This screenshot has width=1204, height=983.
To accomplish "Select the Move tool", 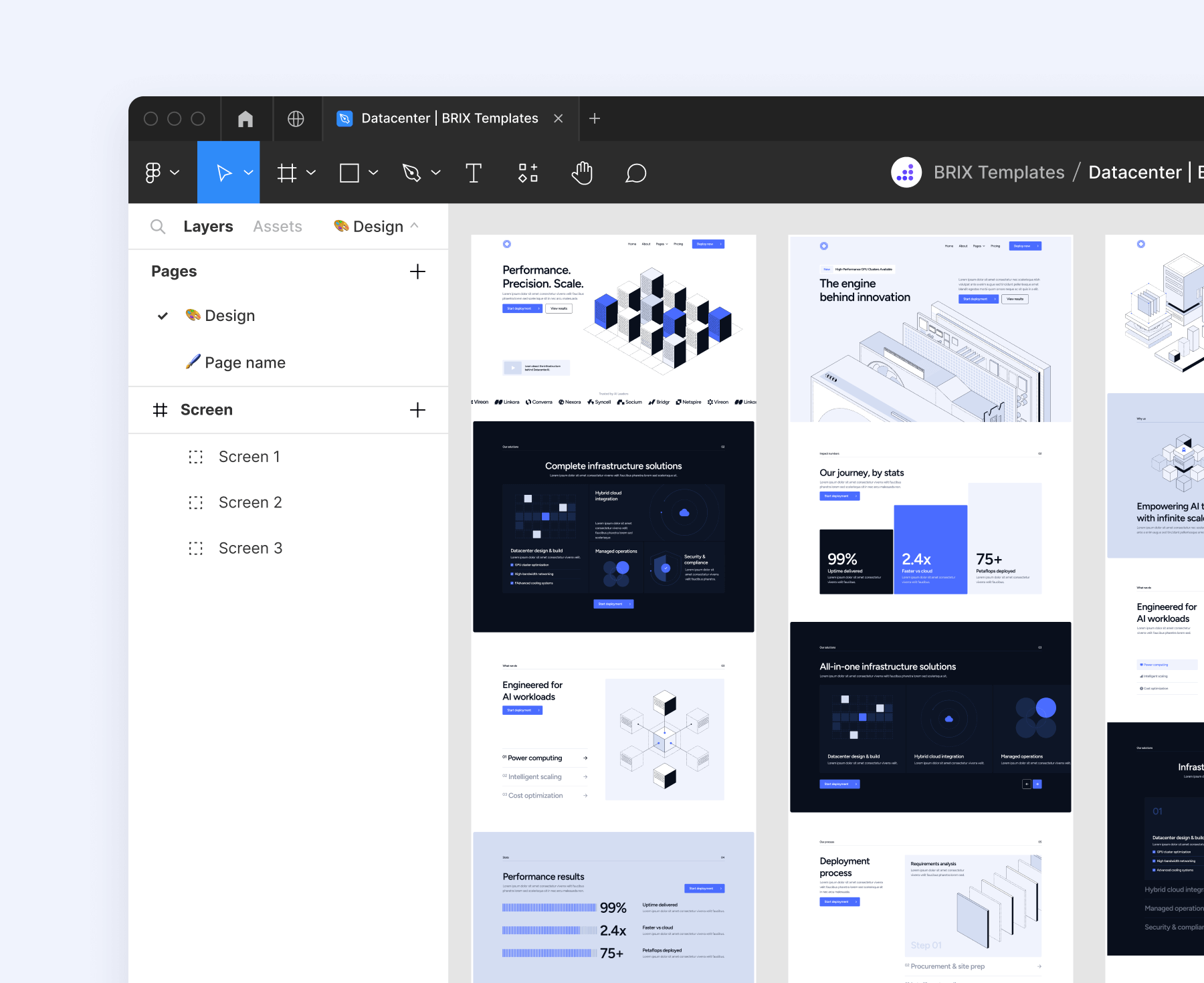I will (x=223, y=173).
